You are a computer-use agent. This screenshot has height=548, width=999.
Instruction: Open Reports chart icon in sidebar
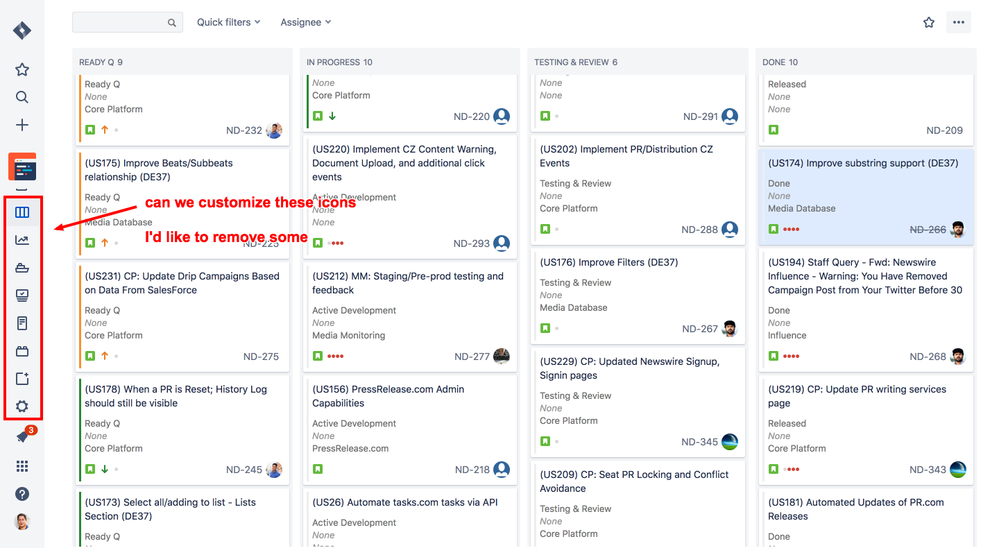click(x=22, y=240)
